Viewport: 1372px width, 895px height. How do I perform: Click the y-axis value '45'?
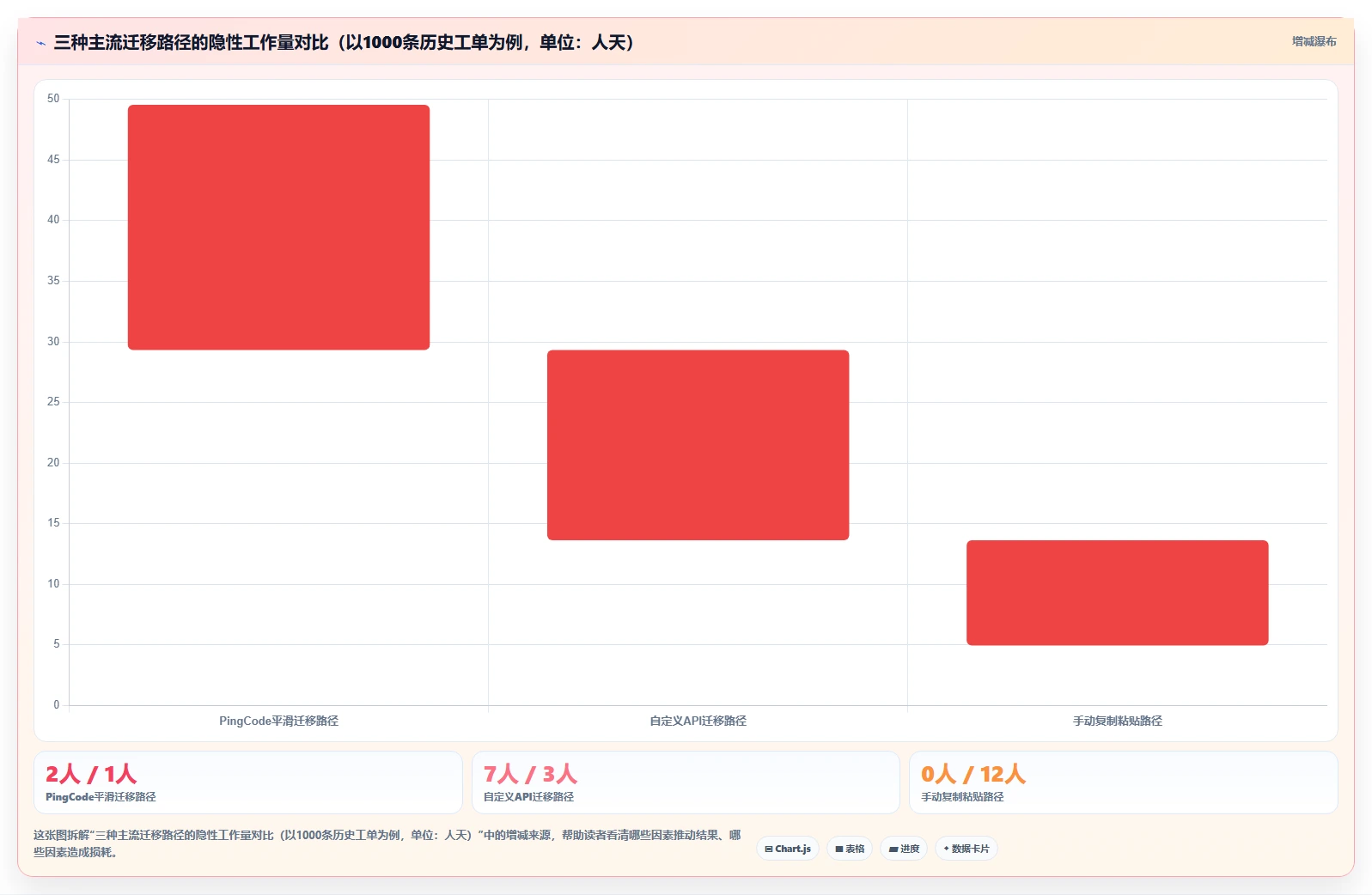click(x=53, y=160)
